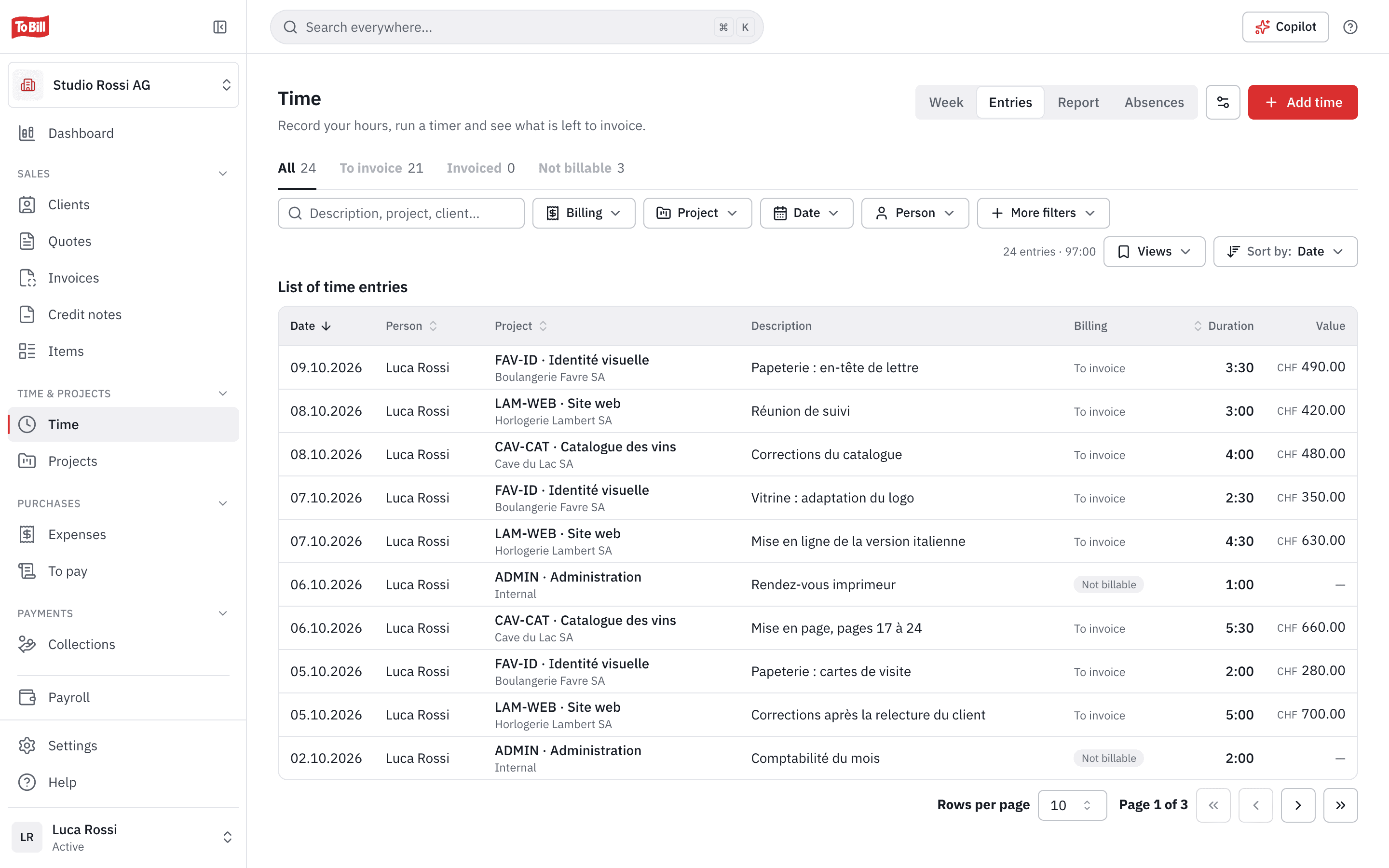Open the Billing filter dropdown
Screen dimensions: 1389x868
coord(584,213)
